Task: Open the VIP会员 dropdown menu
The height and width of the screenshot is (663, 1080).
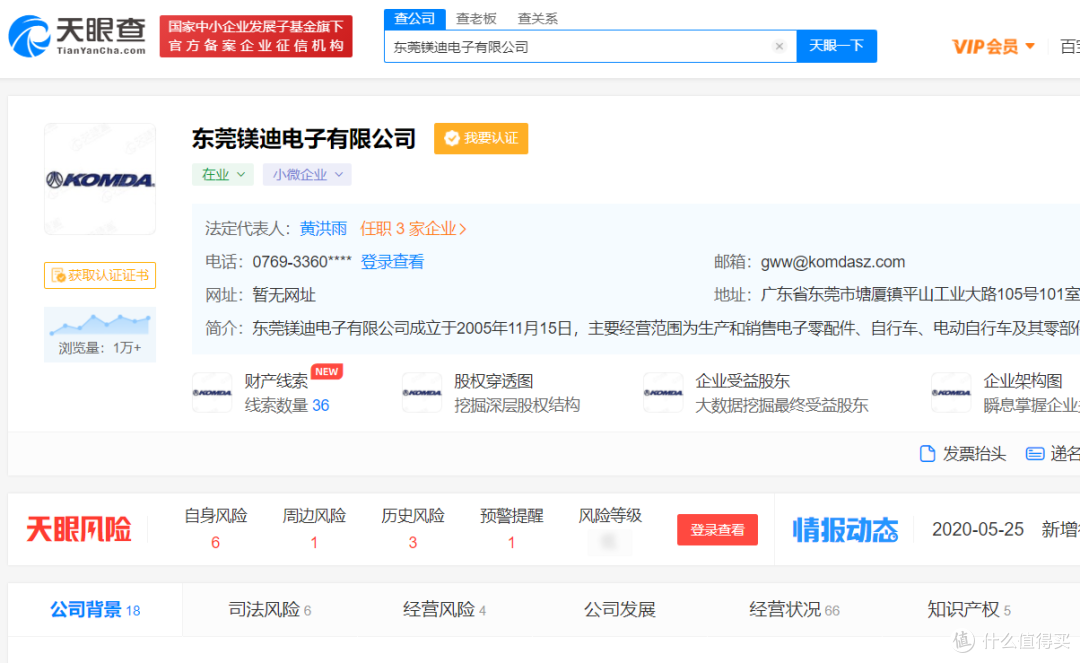Action: click(x=993, y=47)
